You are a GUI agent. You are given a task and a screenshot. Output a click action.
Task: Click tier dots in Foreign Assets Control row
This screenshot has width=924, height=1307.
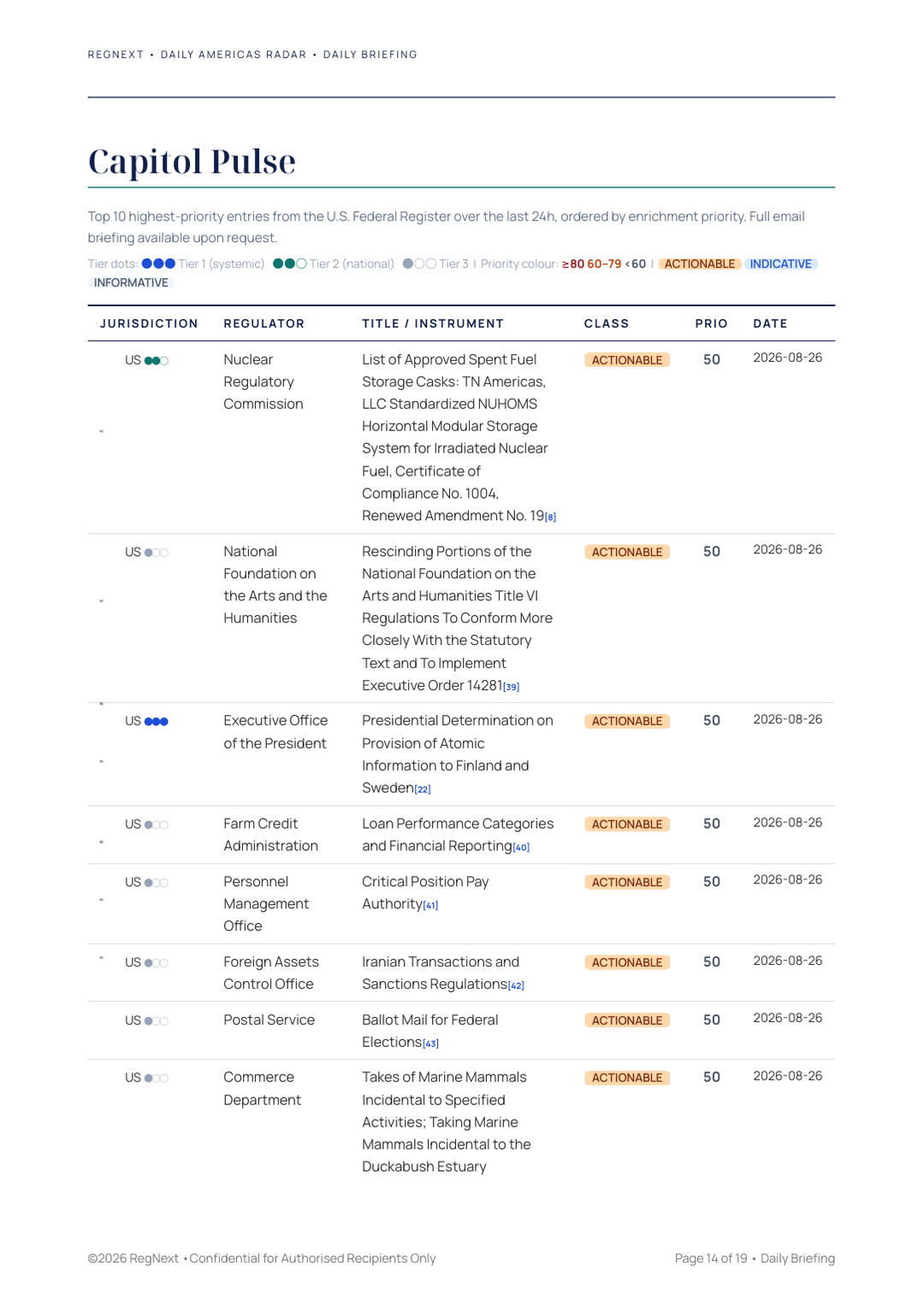click(157, 963)
